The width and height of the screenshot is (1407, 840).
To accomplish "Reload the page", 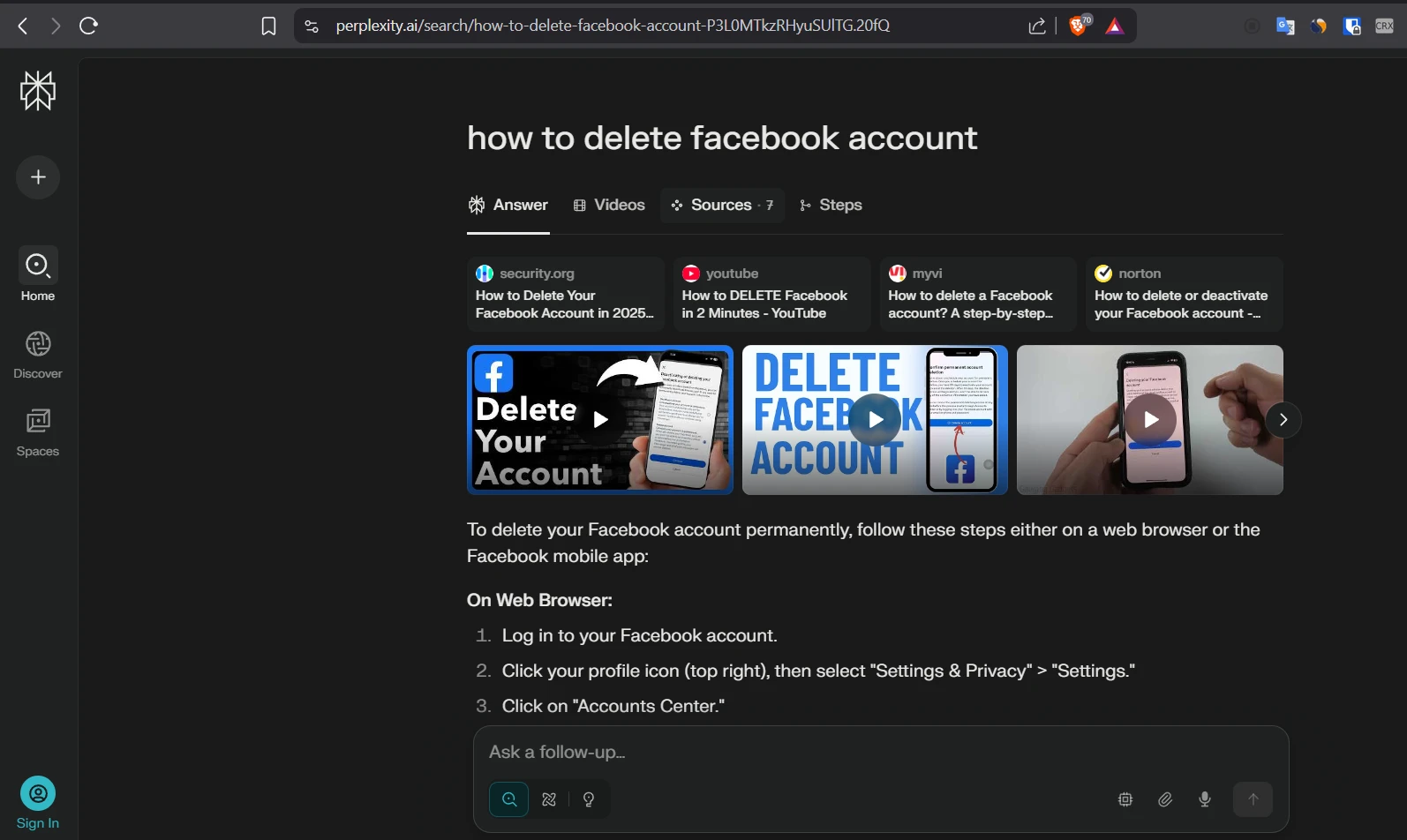I will click(x=88, y=26).
